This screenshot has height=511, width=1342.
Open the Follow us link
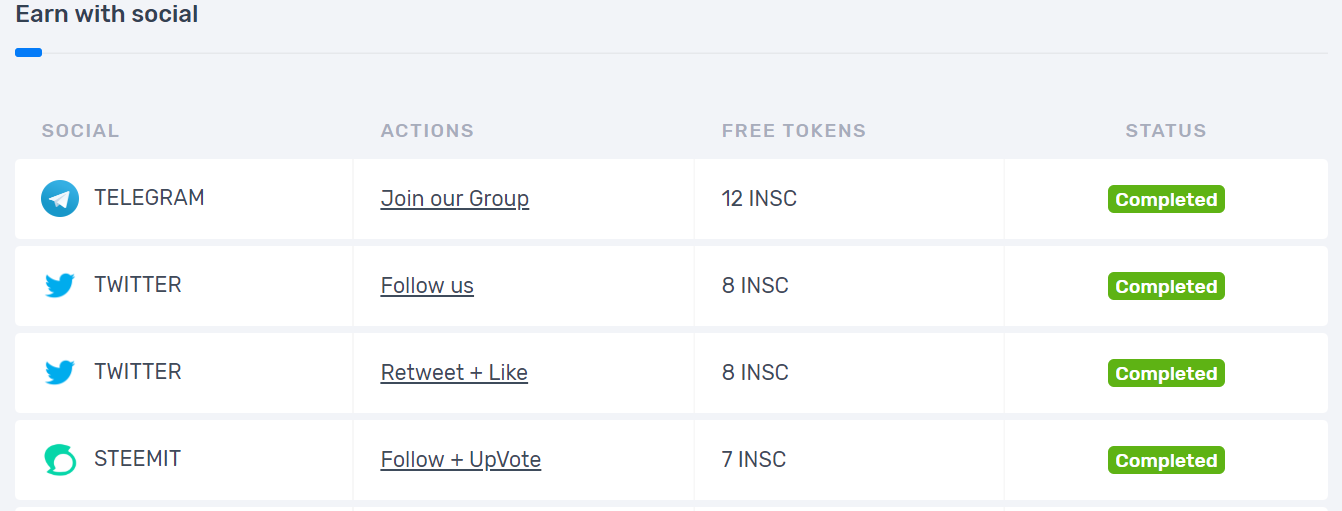(x=427, y=286)
